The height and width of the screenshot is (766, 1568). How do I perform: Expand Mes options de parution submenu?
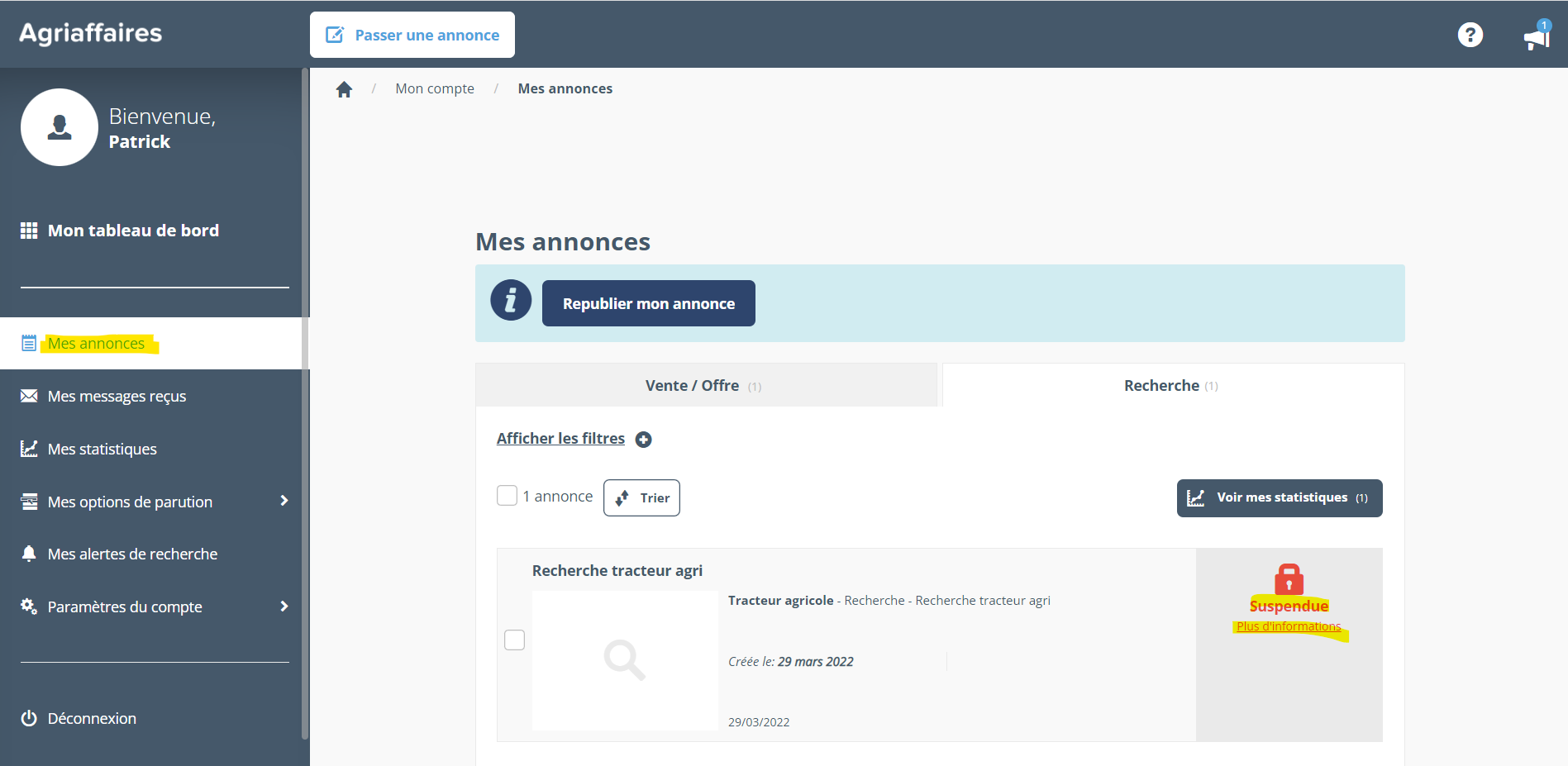tap(284, 502)
